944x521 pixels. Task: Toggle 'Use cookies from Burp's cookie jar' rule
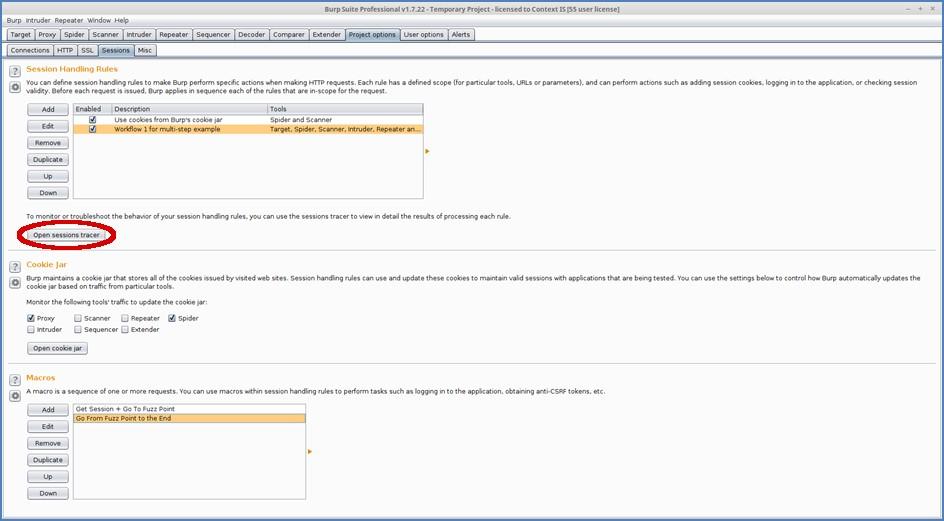(x=92, y=120)
